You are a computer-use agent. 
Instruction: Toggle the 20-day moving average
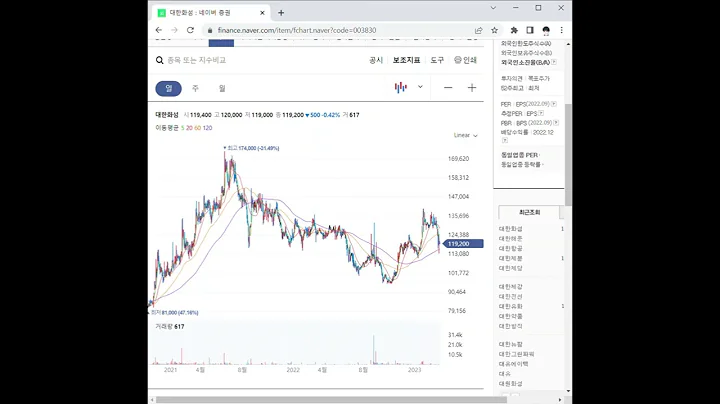click(189, 128)
